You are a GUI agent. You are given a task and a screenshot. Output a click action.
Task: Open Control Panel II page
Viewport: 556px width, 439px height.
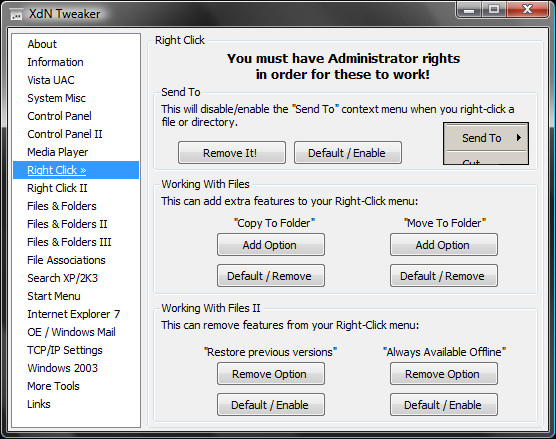click(65, 134)
